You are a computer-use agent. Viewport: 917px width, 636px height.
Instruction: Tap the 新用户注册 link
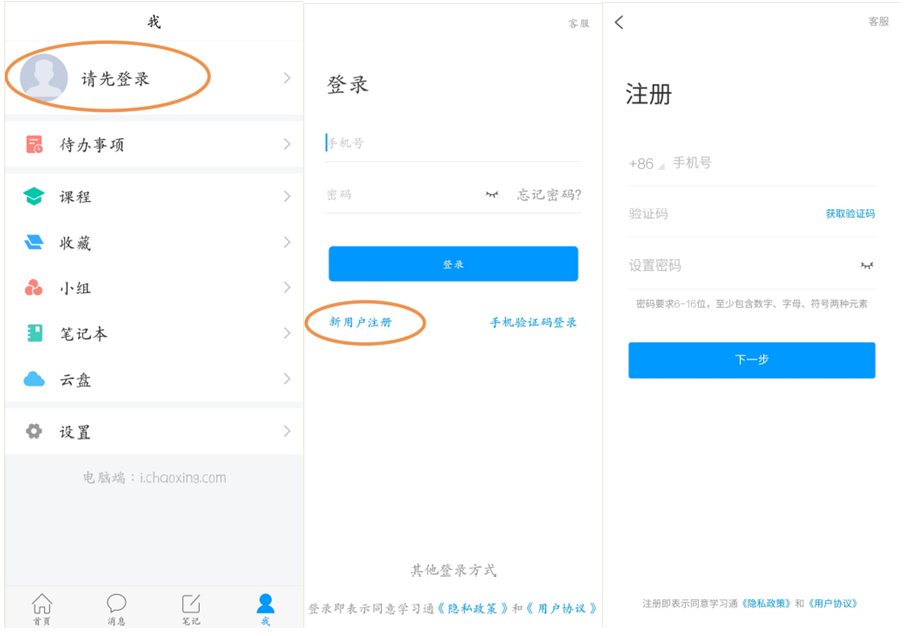pyautogui.click(x=361, y=323)
